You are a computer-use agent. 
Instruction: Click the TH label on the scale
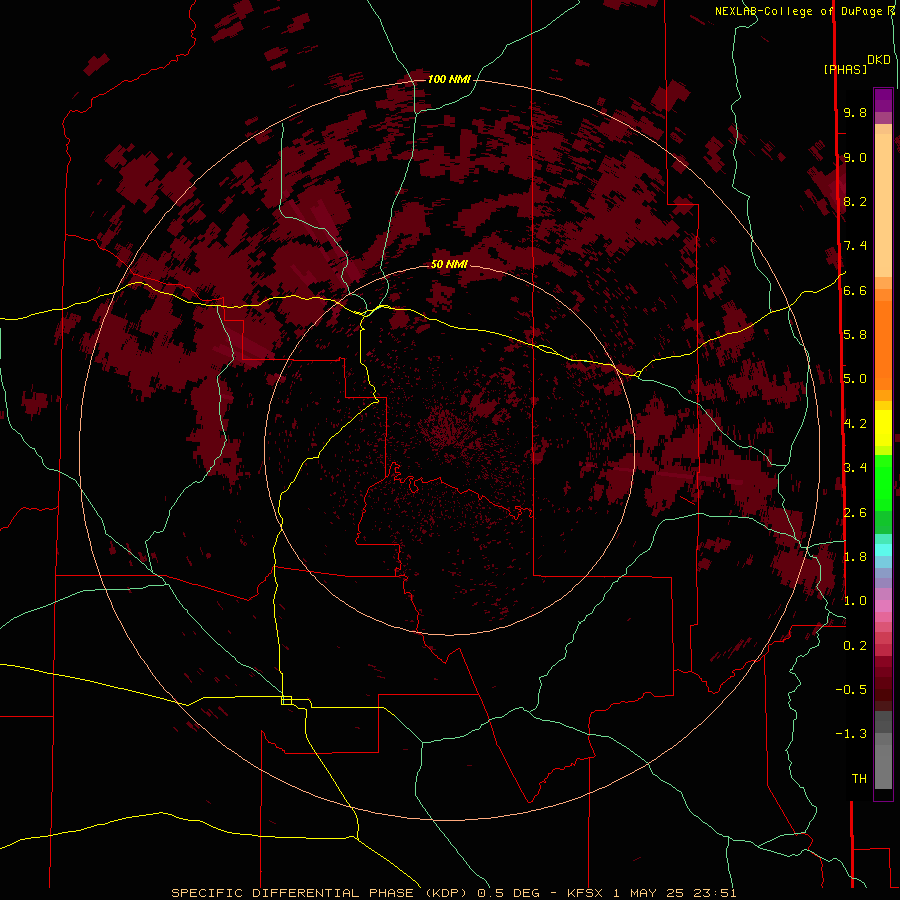coord(859,778)
